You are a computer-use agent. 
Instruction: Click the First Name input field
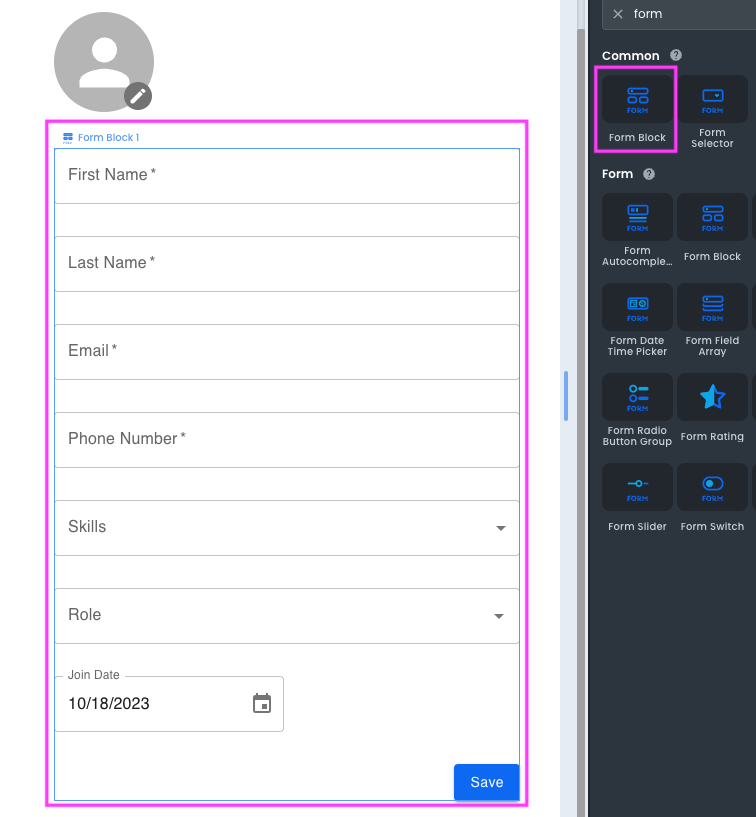pos(286,175)
